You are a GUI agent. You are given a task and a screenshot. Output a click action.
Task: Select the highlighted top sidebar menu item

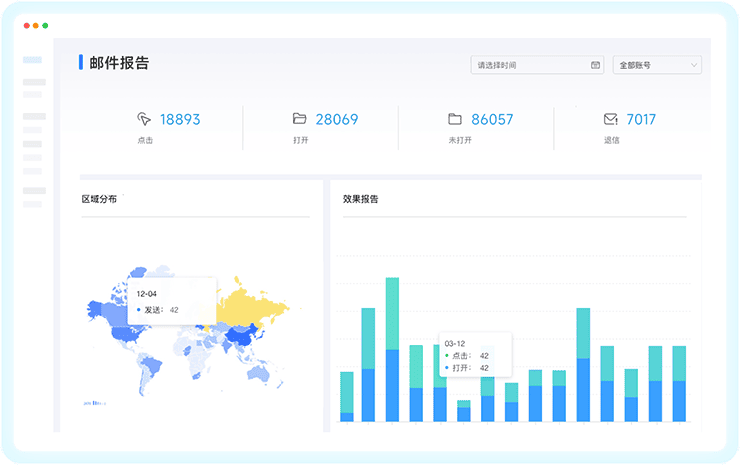(x=33, y=60)
